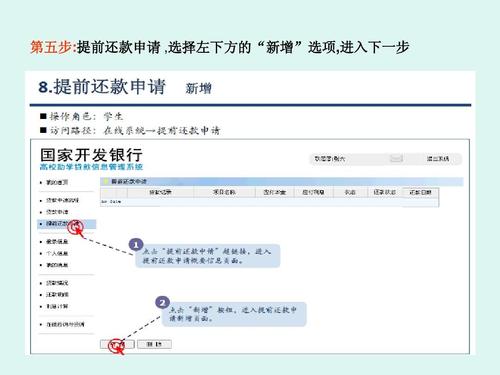Click the 应付本金 column header
The image size is (500, 375).
click(x=275, y=192)
